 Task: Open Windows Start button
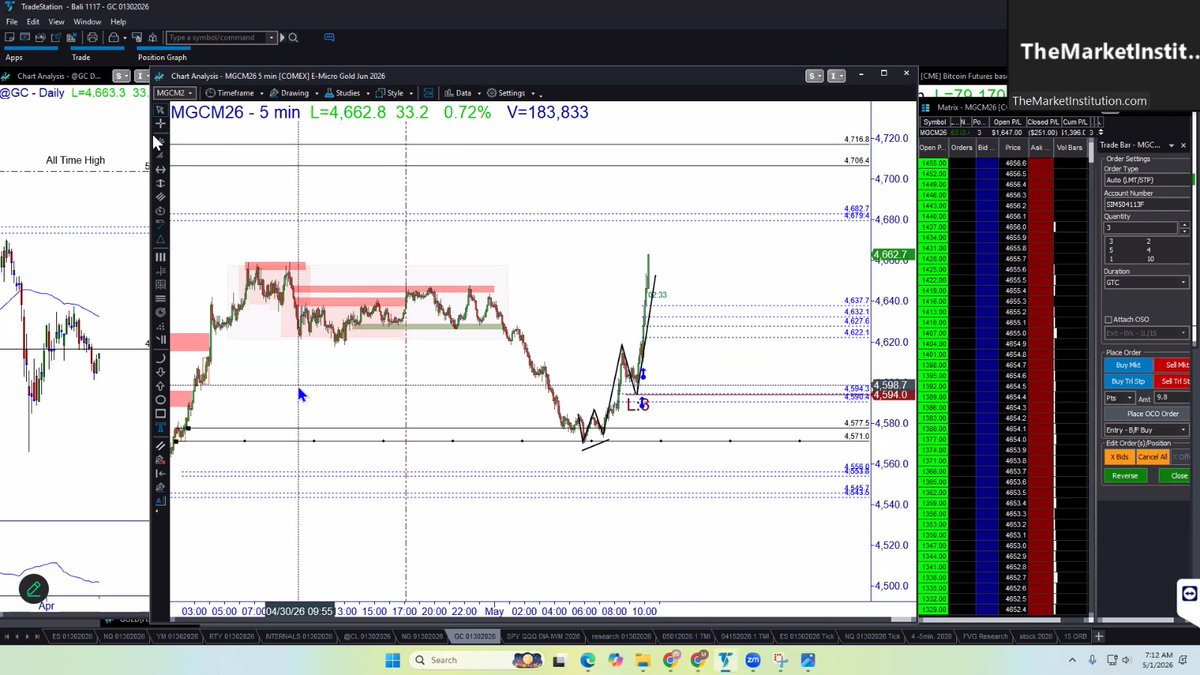392,660
